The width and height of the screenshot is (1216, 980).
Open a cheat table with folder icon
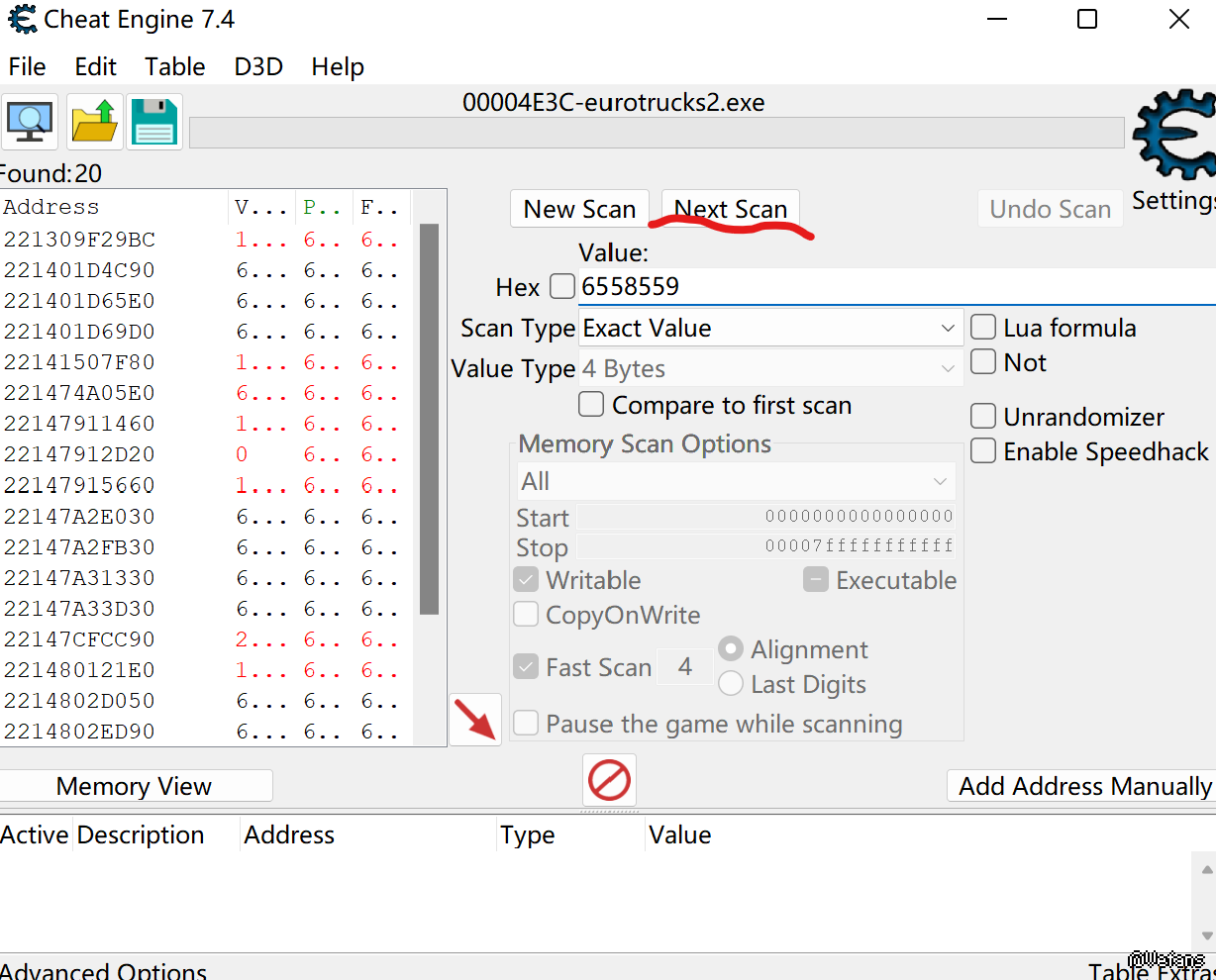pyautogui.click(x=95, y=122)
